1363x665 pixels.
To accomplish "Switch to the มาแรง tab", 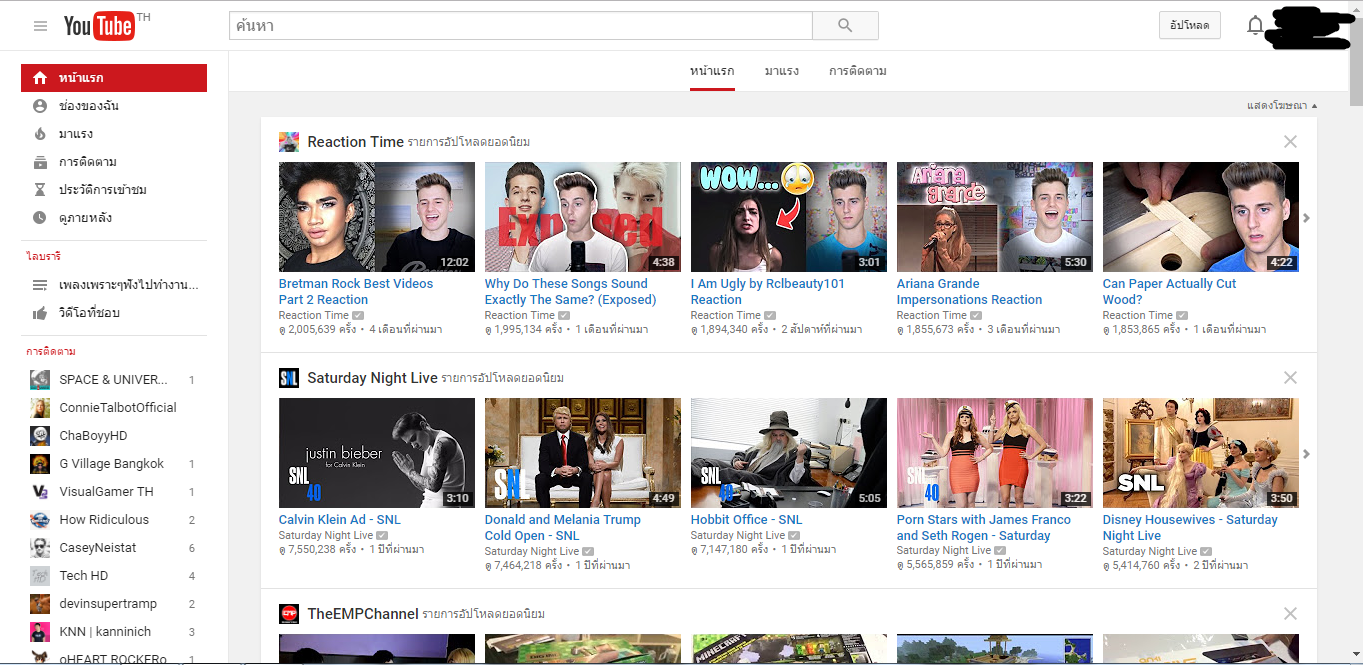I will click(x=782, y=71).
